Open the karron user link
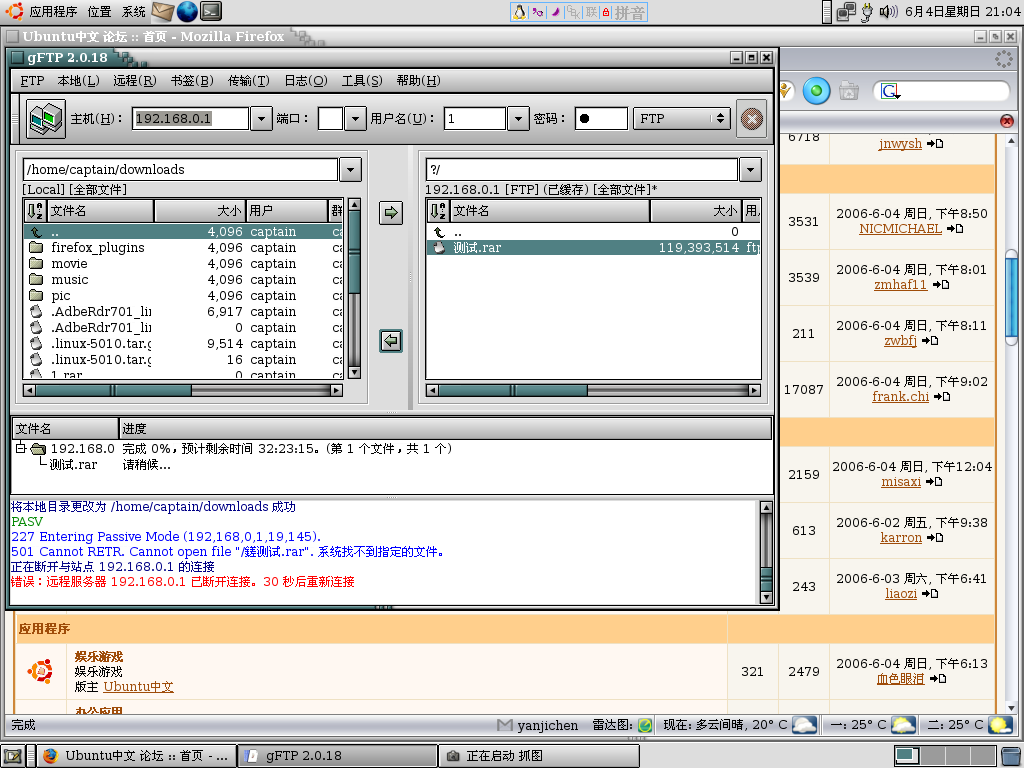 click(x=901, y=537)
